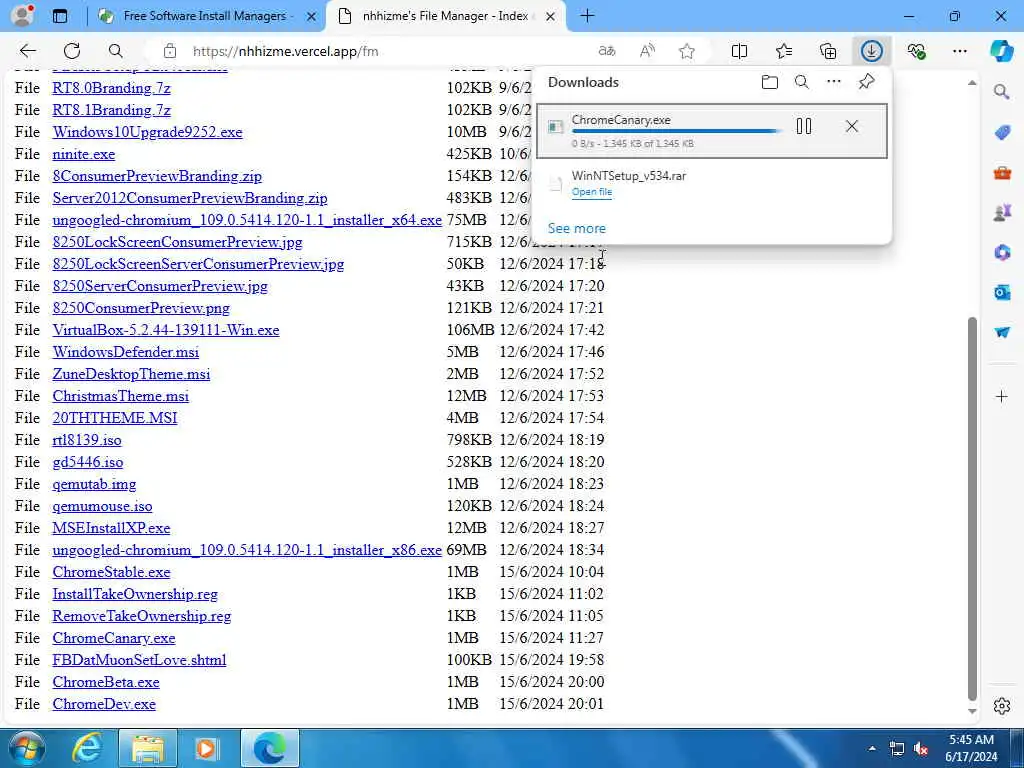
Task: Open the split screen icon
Action: (739, 51)
